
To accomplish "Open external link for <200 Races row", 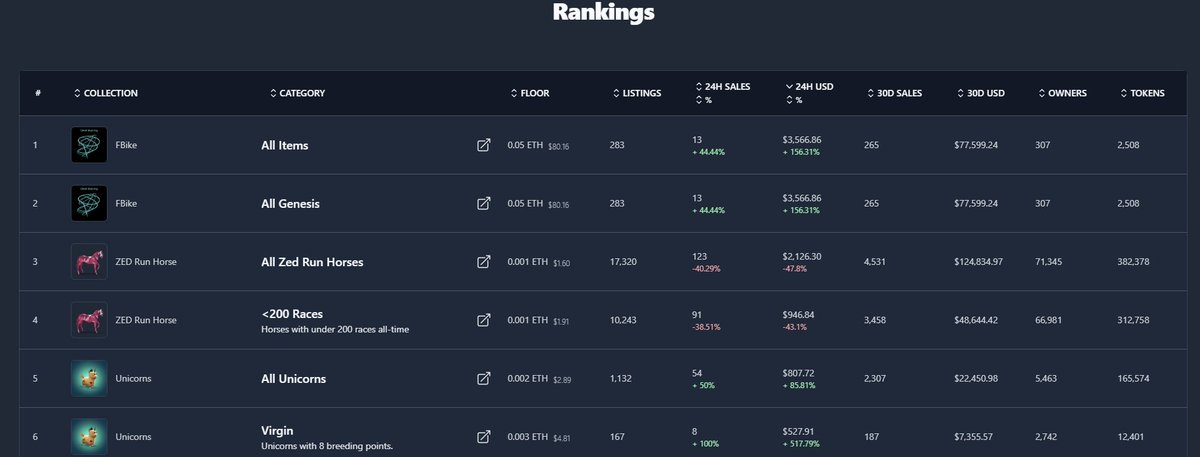I will pyautogui.click(x=483, y=320).
